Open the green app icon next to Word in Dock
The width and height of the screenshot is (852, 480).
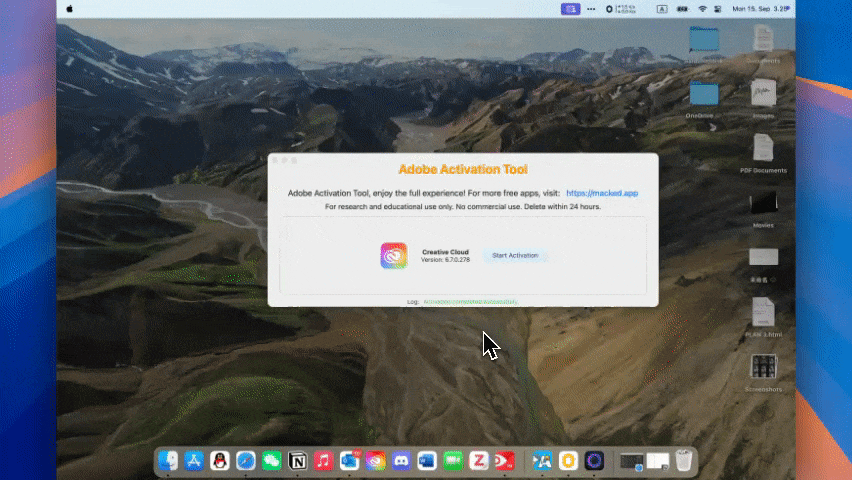pos(453,461)
